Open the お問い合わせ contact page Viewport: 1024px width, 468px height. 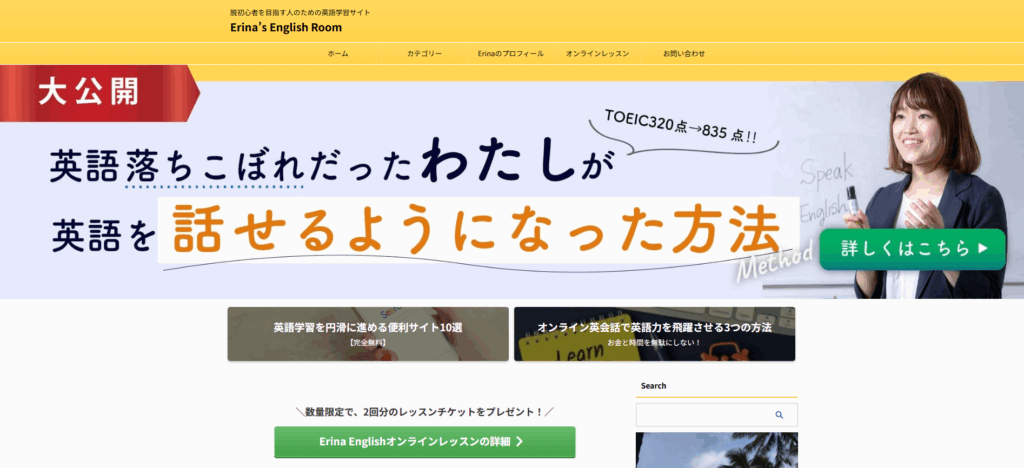[684, 53]
